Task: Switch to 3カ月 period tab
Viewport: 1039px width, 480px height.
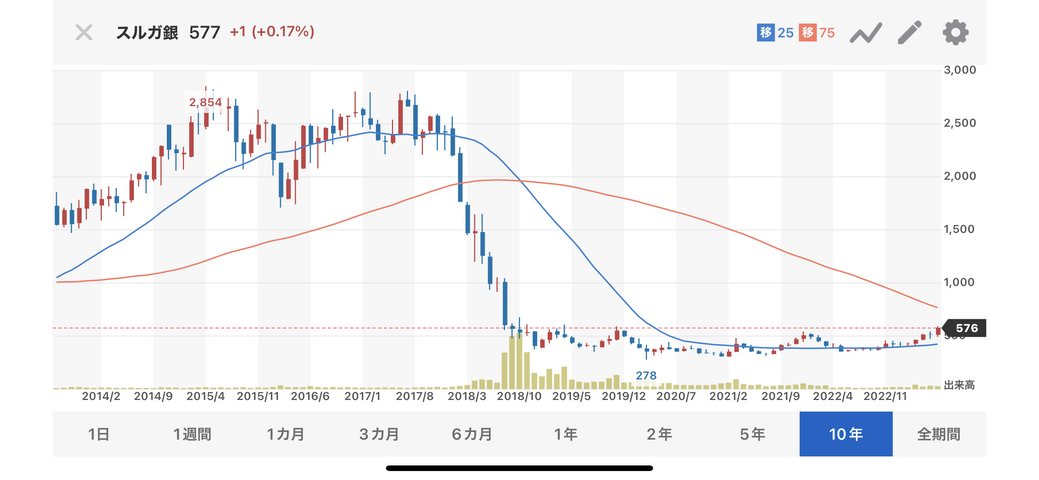Action: (379, 434)
